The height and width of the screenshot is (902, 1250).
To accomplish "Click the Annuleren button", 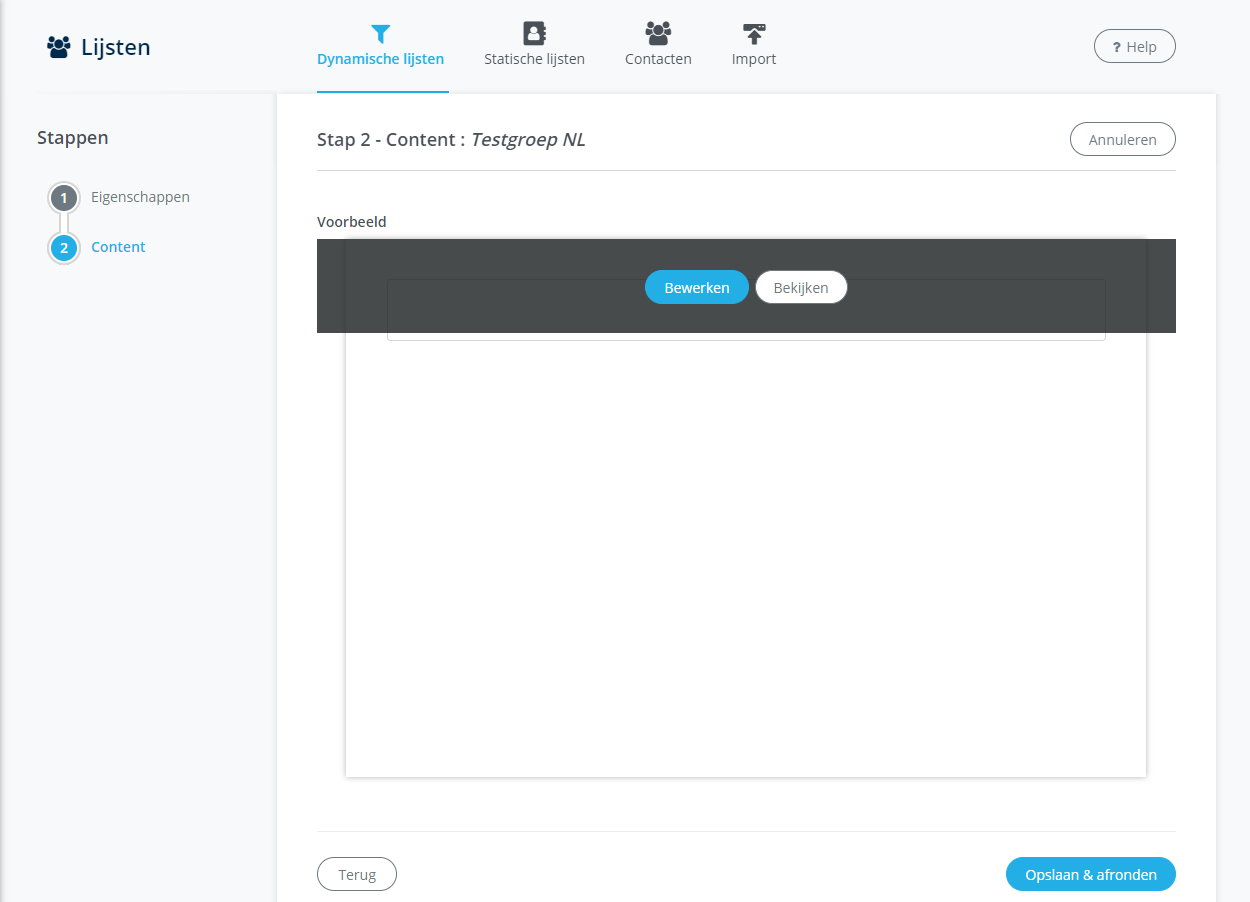I will point(1123,139).
